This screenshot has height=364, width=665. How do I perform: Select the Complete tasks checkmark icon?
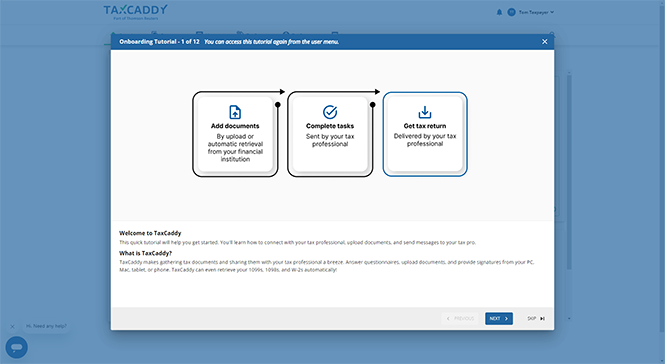[330, 112]
